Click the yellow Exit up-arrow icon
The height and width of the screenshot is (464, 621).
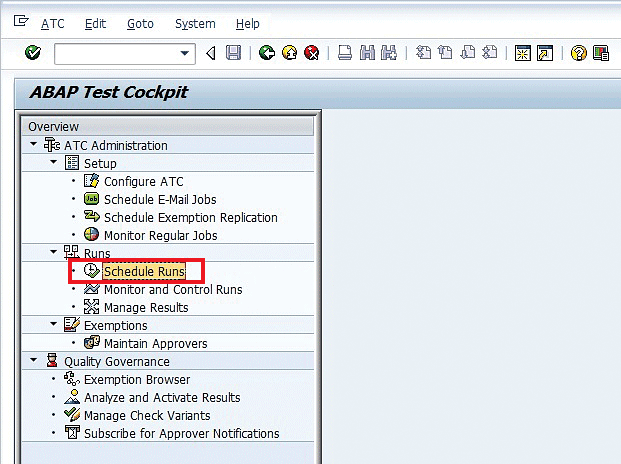[x=289, y=53]
